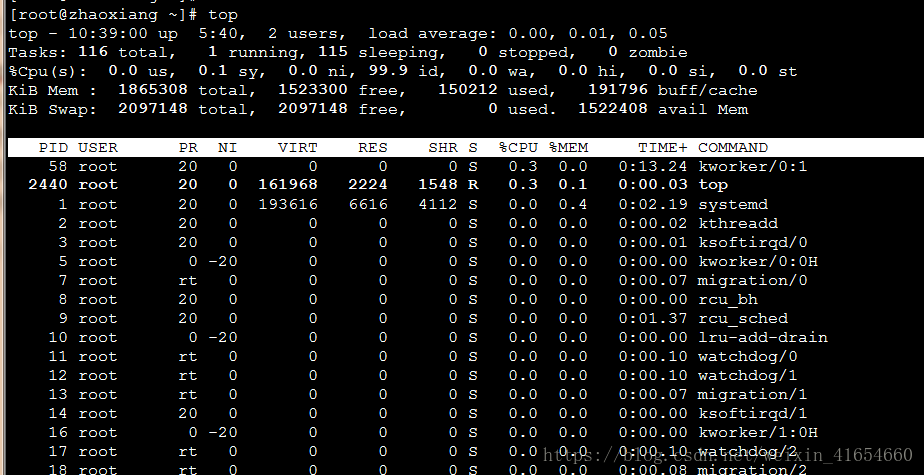Click the SHR column header

pos(443,147)
